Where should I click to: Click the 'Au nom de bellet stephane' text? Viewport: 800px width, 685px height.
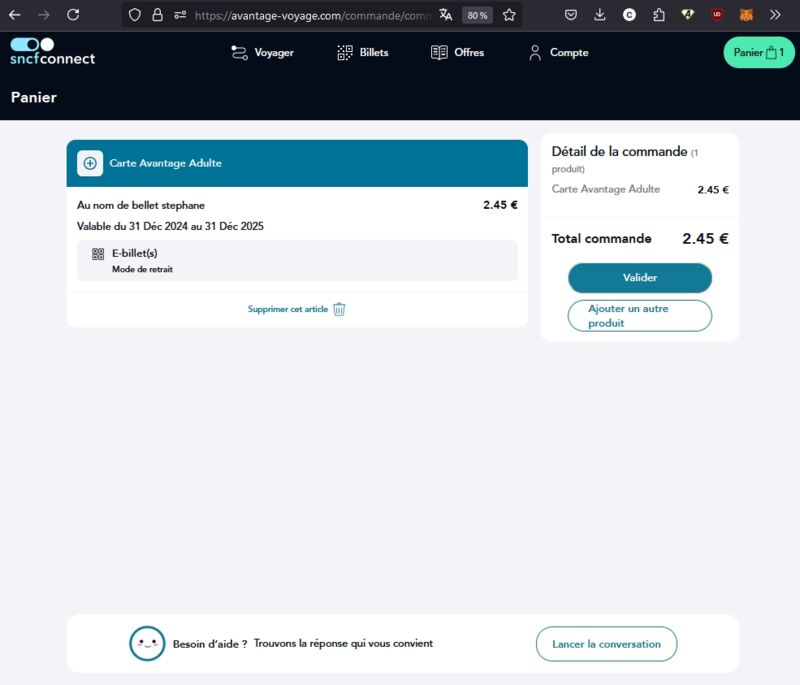141,205
